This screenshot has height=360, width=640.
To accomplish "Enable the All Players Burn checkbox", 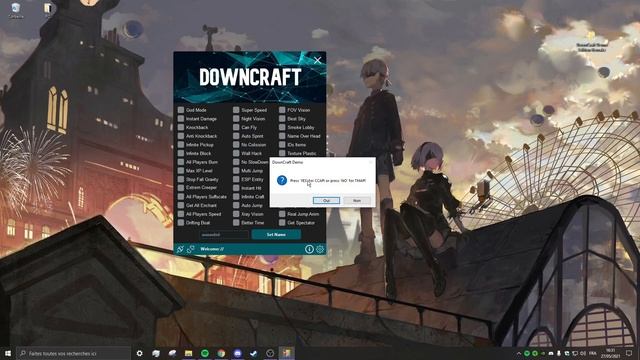I will coord(181,162).
